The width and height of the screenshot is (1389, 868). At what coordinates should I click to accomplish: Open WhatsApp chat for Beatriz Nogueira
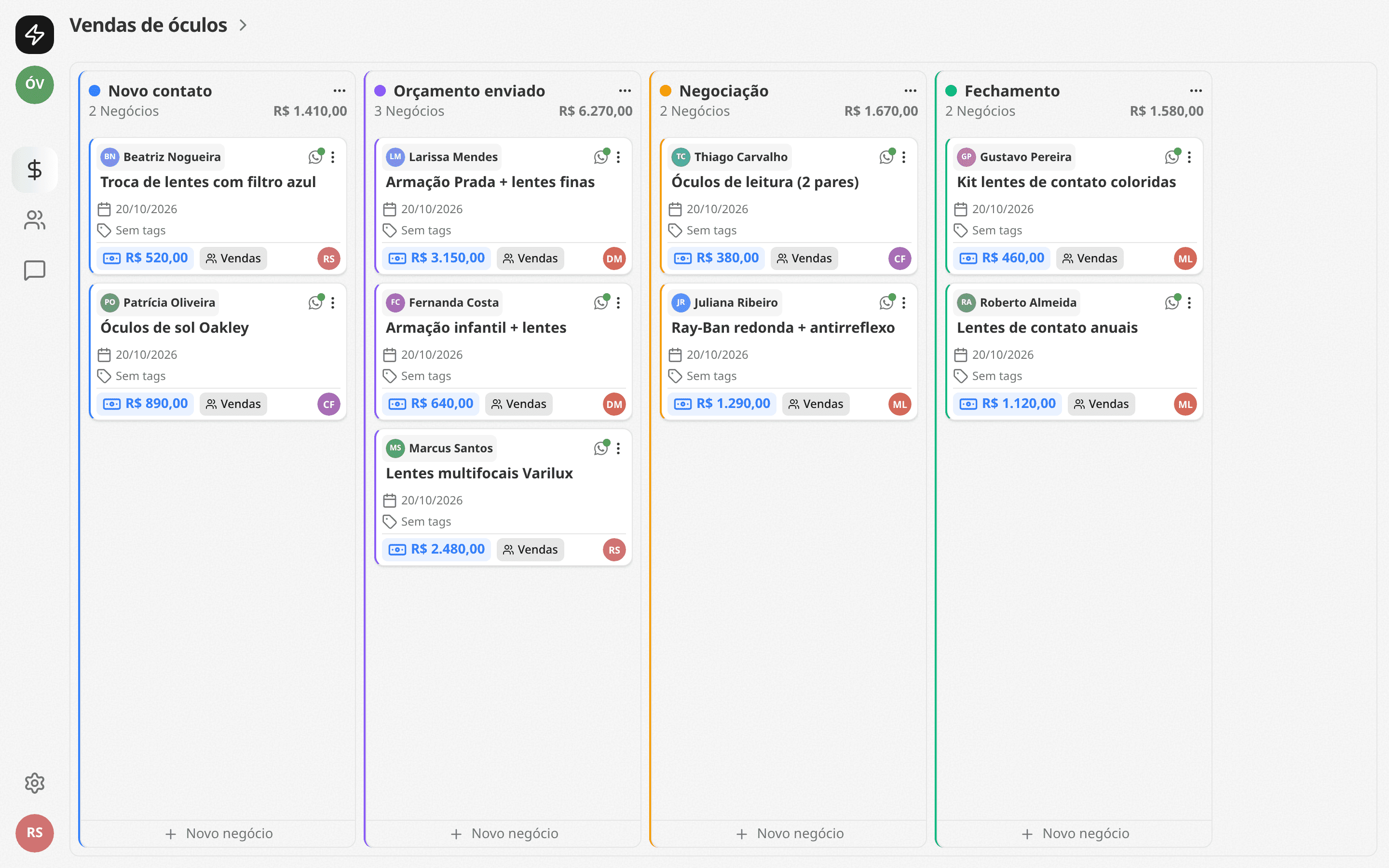pyautogui.click(x=316, y=157)
